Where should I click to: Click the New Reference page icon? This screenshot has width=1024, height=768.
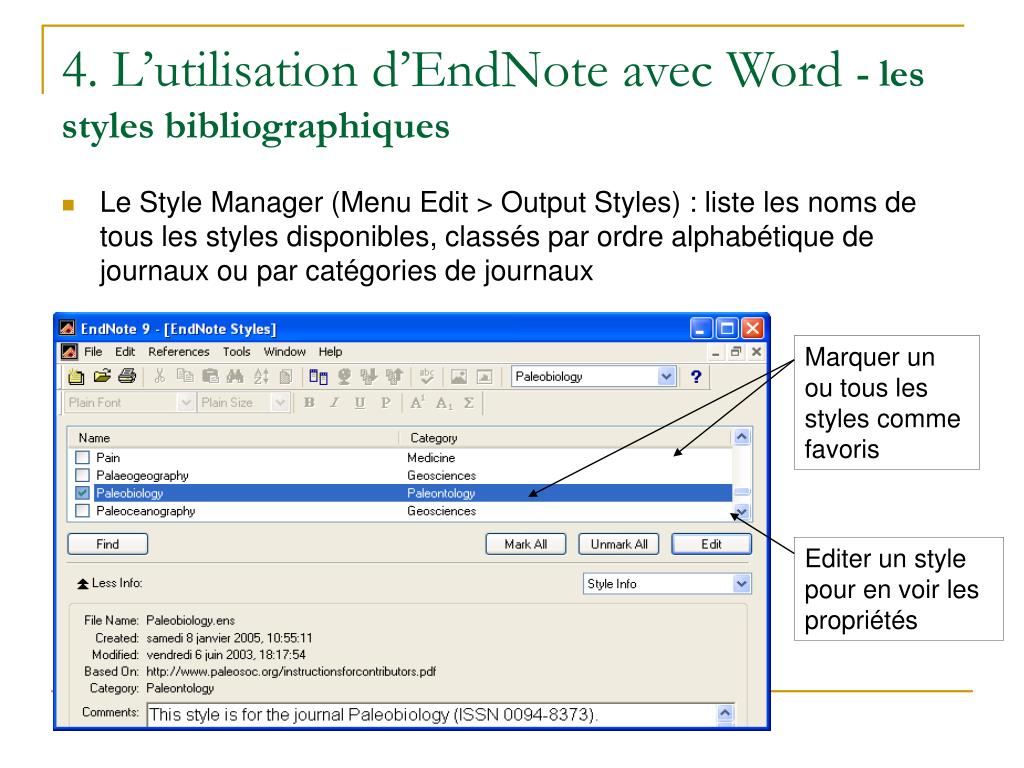285,377
